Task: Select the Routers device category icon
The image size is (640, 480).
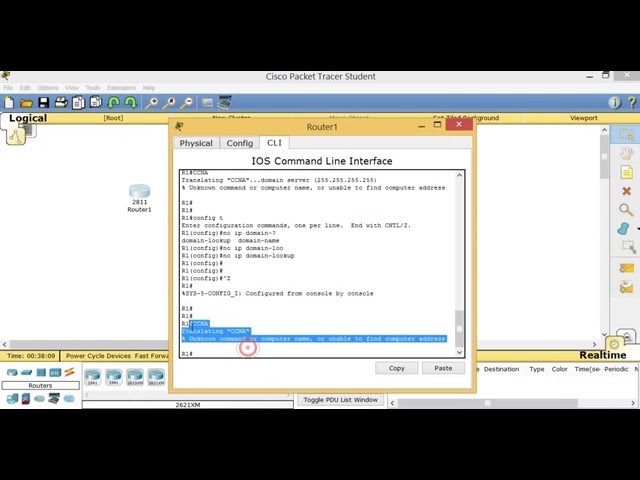Action: [12, 372]
